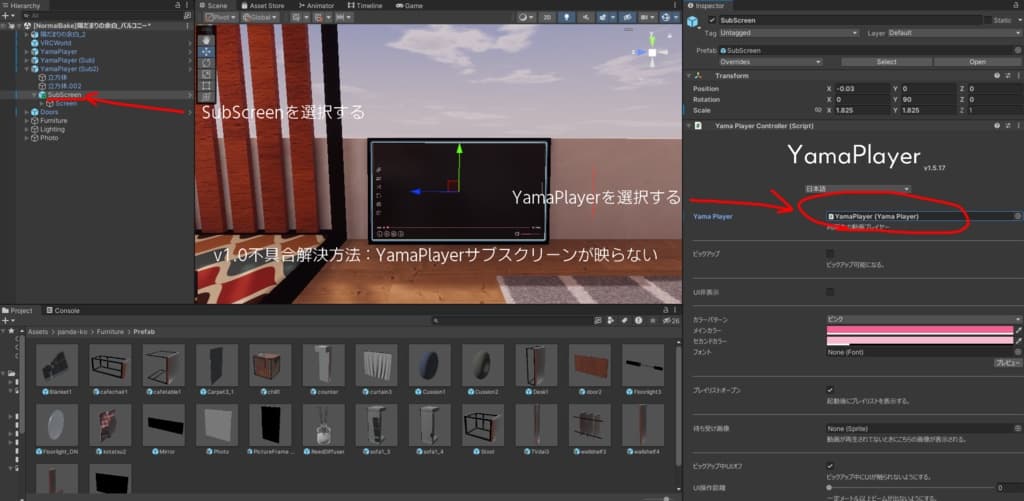Viewport: 1024px width, 501px height.
Task: Select the kotatsu2 prefab thumbnail
Action: coord(110,425)
